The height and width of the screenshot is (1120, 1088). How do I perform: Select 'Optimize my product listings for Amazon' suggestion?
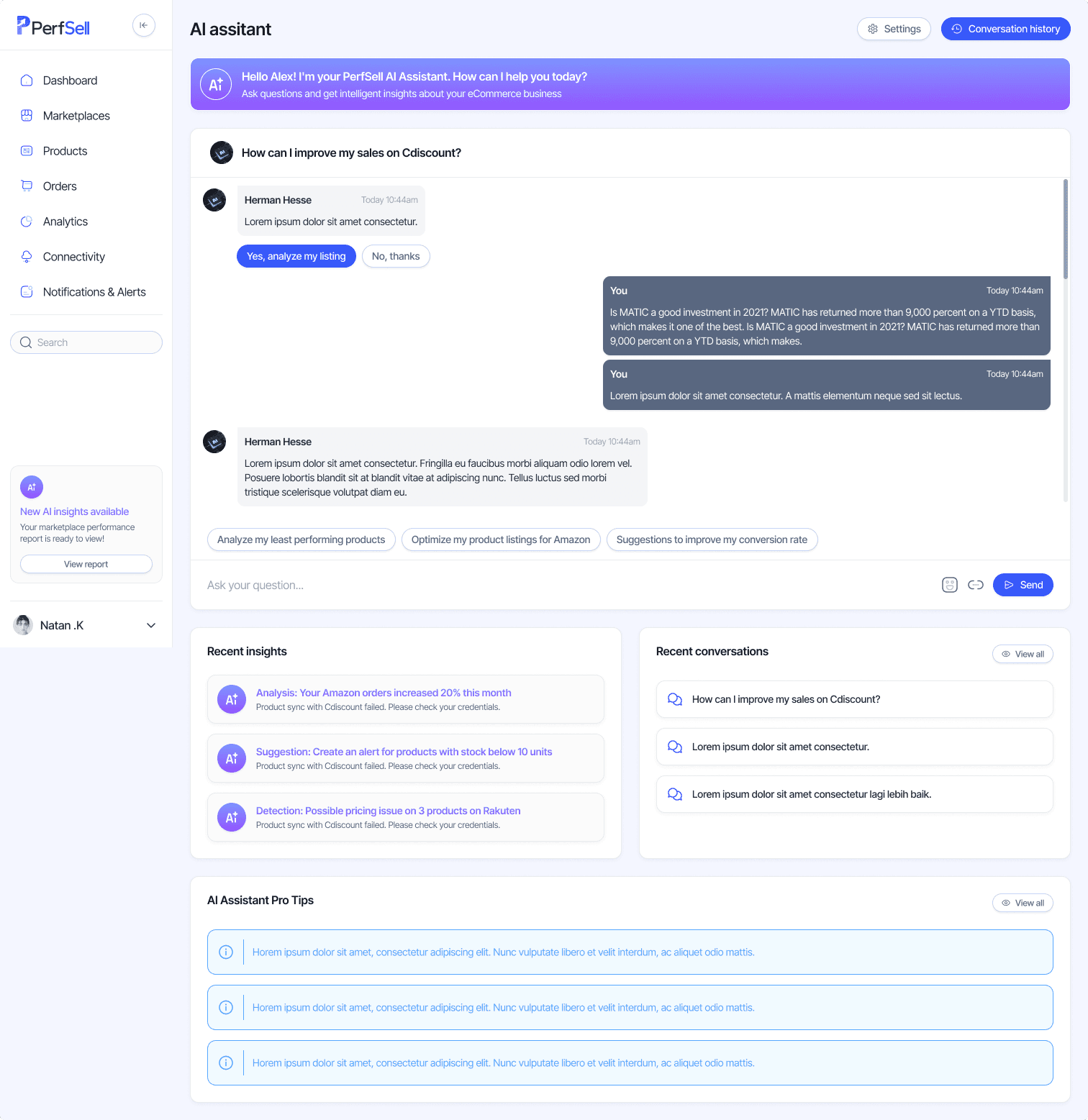point(501,539)
